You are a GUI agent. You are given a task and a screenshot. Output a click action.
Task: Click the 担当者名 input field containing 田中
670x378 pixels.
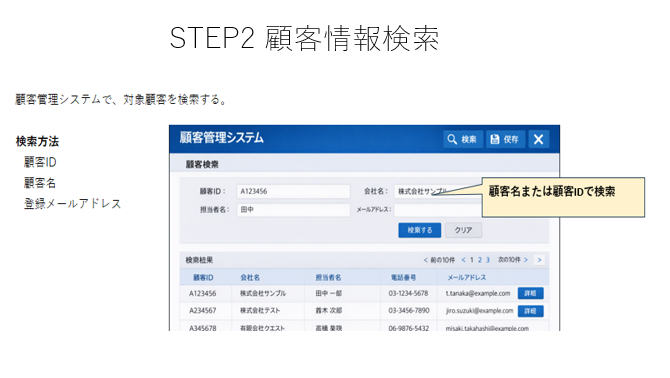(x=293, y=210)
